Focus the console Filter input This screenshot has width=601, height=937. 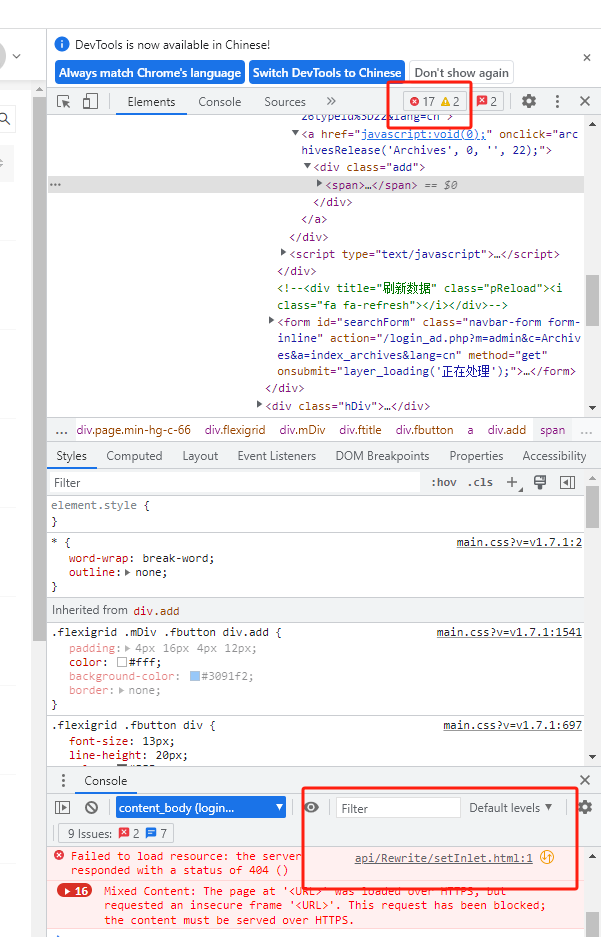point(398,808)
